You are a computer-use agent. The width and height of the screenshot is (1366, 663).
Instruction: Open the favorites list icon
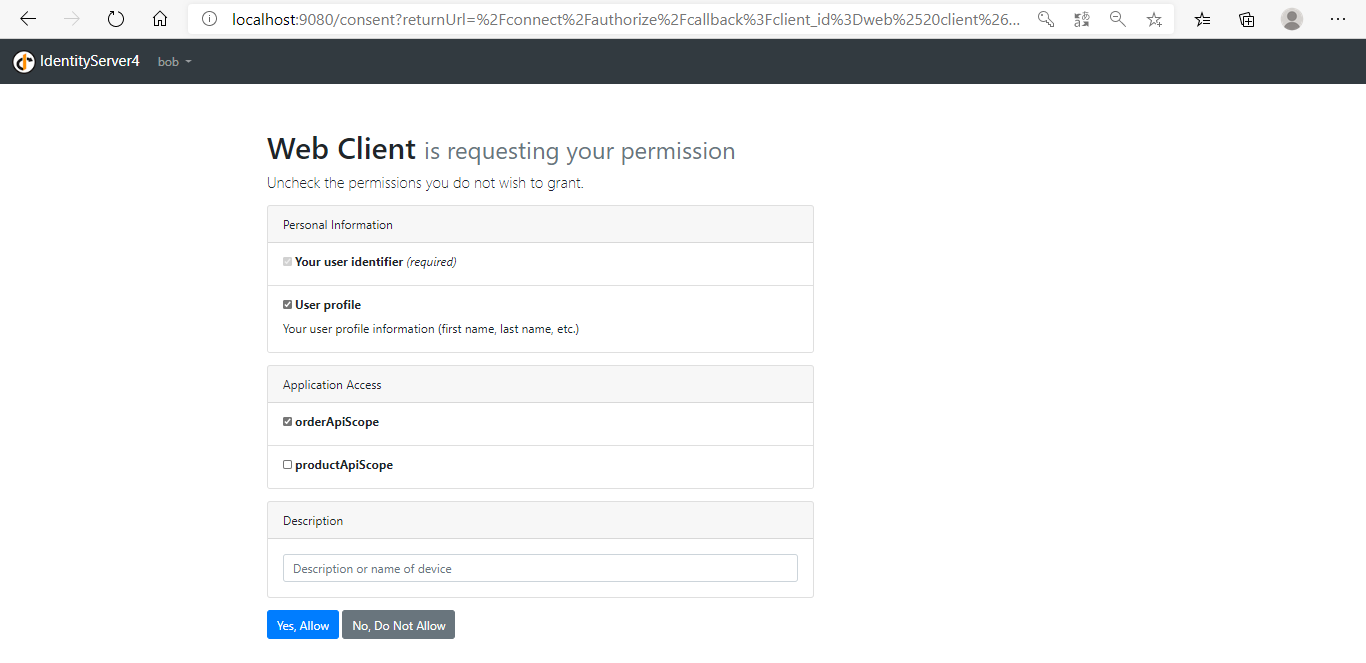(x=1203, y=19)
